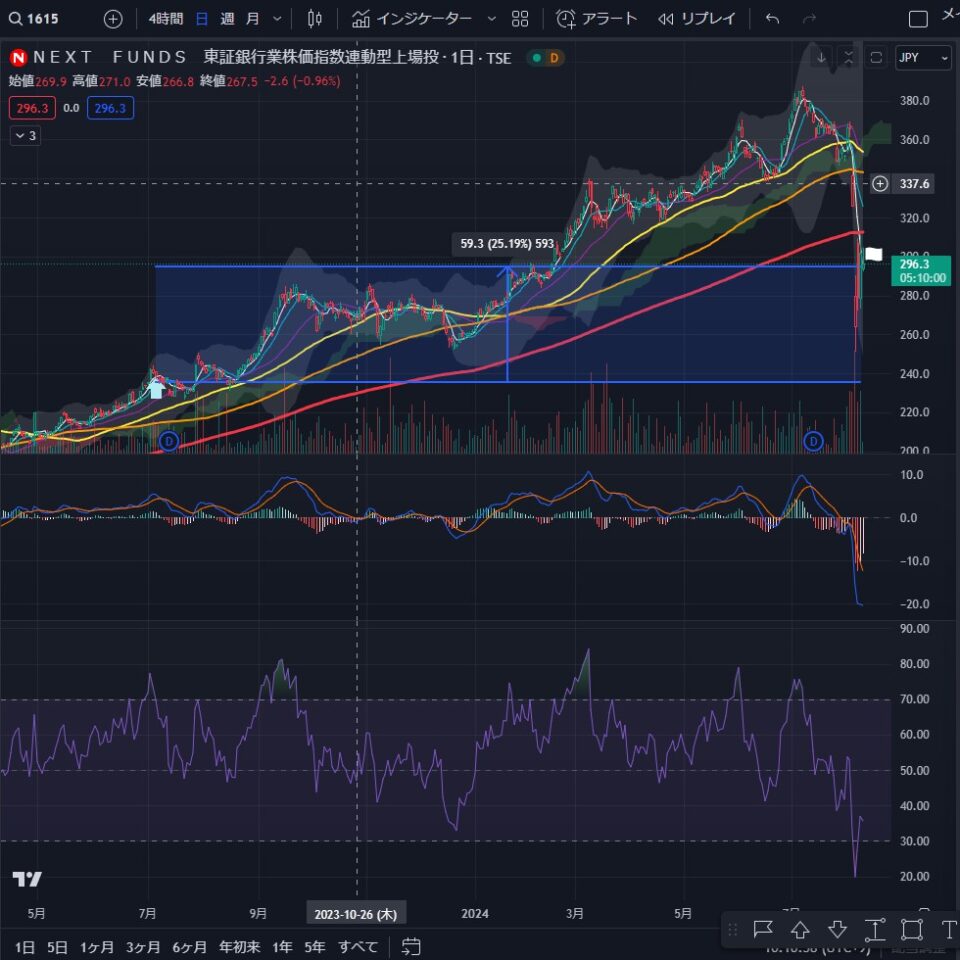Click the green market status dot
The width and height of the screenshot is (960, 960).
click(x=537, y=58)
